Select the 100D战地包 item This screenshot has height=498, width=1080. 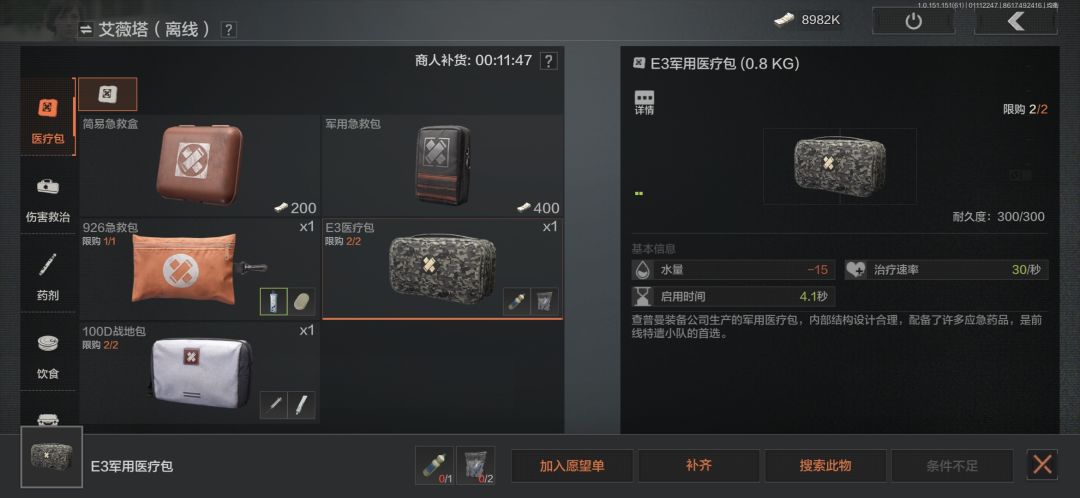[200, 372]
